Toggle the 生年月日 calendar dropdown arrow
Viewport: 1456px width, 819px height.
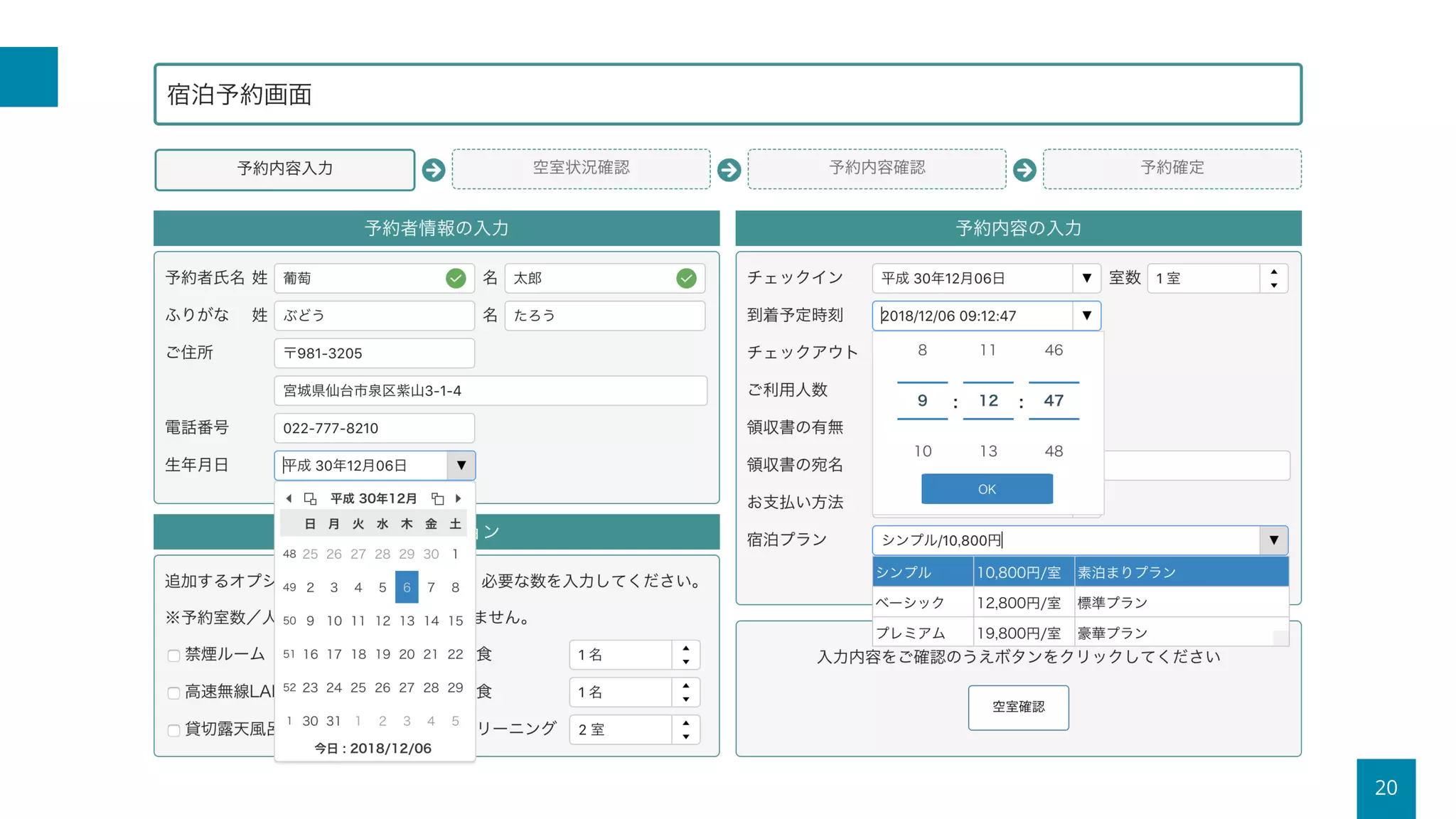coord(461,466)
